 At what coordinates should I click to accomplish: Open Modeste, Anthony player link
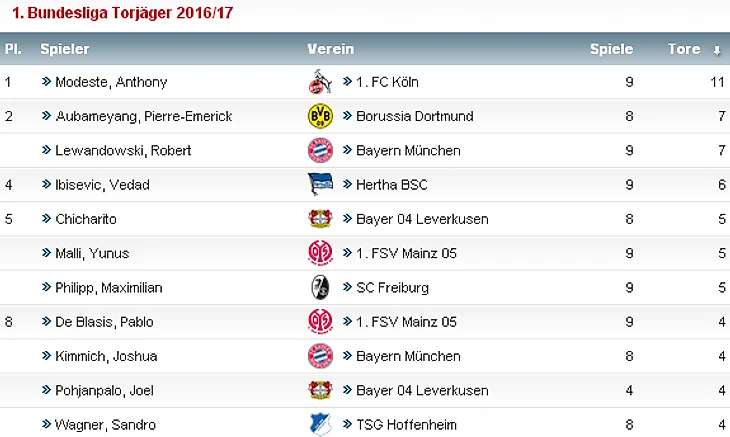(111, 82)
